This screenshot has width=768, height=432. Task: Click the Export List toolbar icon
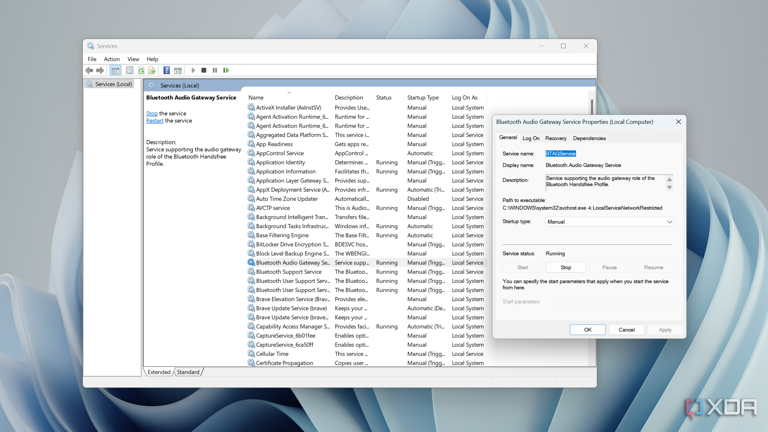(x=152, y=71)
